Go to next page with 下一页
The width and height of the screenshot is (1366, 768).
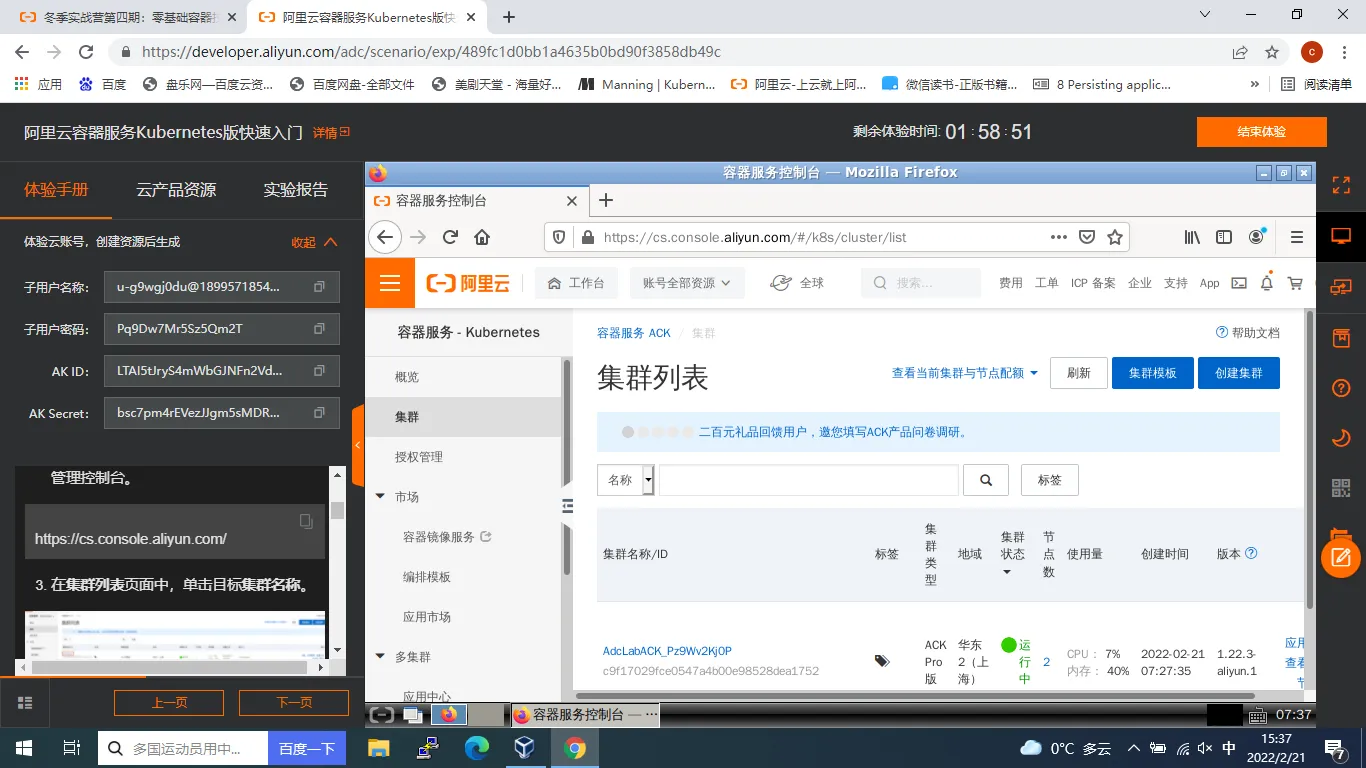pyautogui.click(x=294, y=703)
